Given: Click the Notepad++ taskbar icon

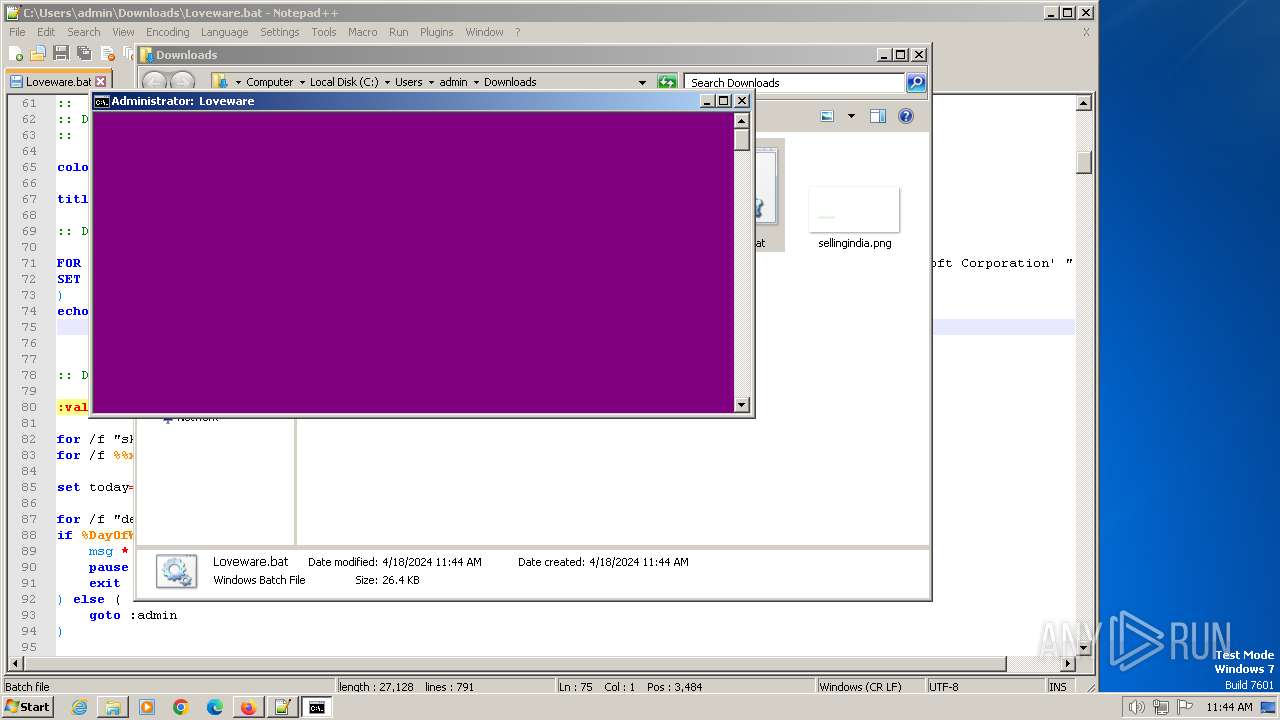Looking at the screenshot, I should pyautogui.click(x=283, y=707).
